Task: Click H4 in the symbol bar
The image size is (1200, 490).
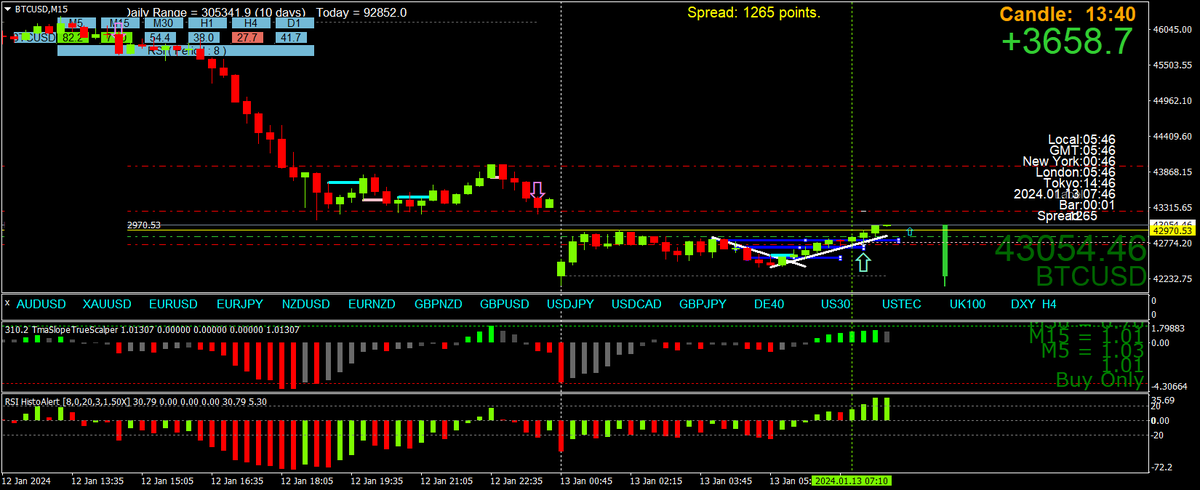Action: tap(1049, 302)
